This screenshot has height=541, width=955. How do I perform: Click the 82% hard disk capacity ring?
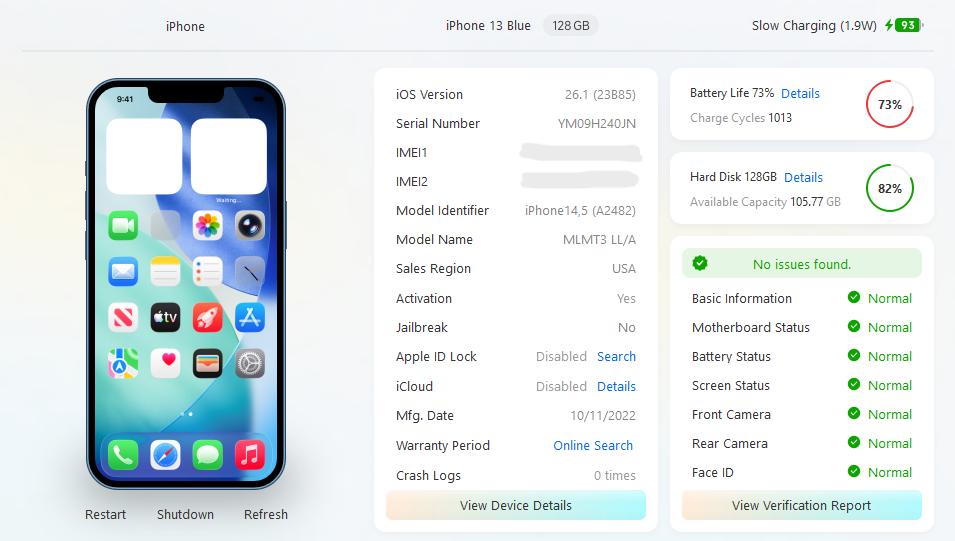point(890,188)
